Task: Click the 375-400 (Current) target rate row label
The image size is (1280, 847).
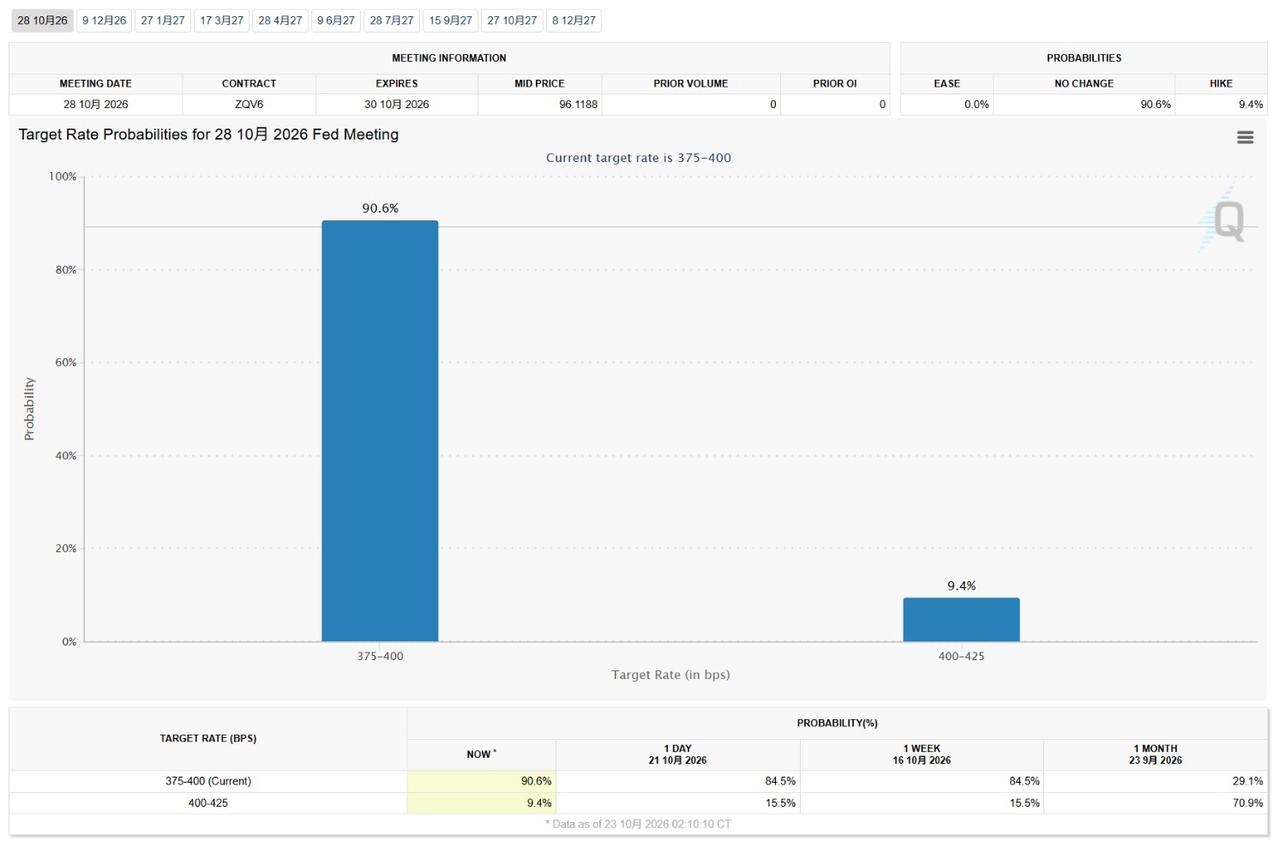Action: click(x=208, y=781)
